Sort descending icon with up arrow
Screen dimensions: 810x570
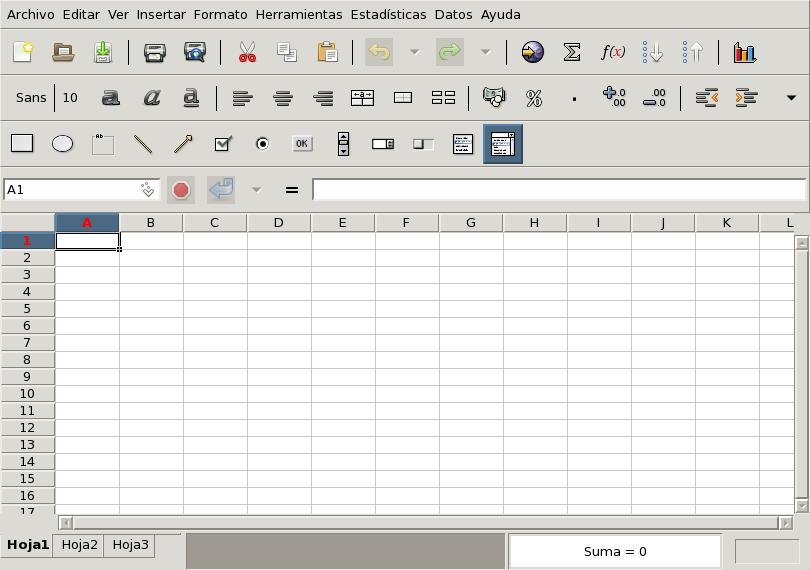pos(693,52)
